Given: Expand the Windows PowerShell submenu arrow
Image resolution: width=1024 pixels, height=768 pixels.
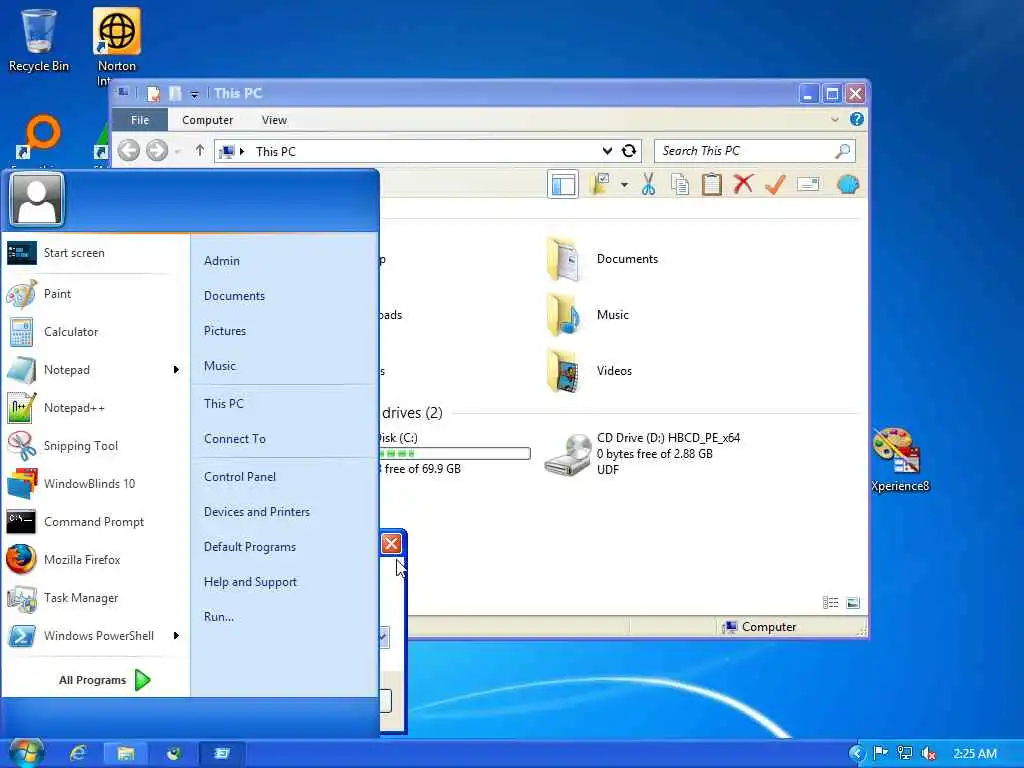Looking at the screenshot, I should tap(176, 635).
